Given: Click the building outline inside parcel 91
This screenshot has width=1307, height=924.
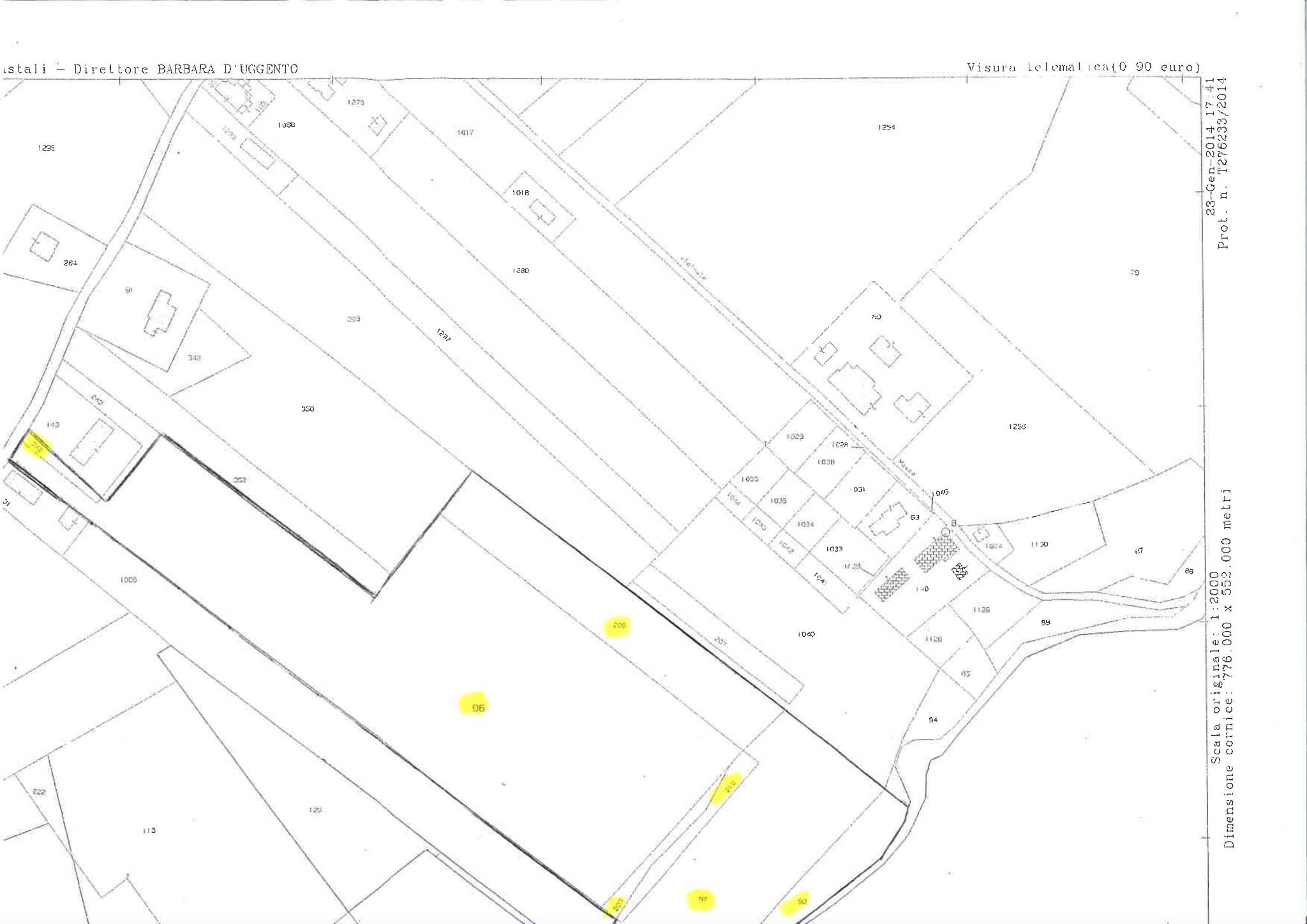Looking at the screenshot, I should click(160, 313).
